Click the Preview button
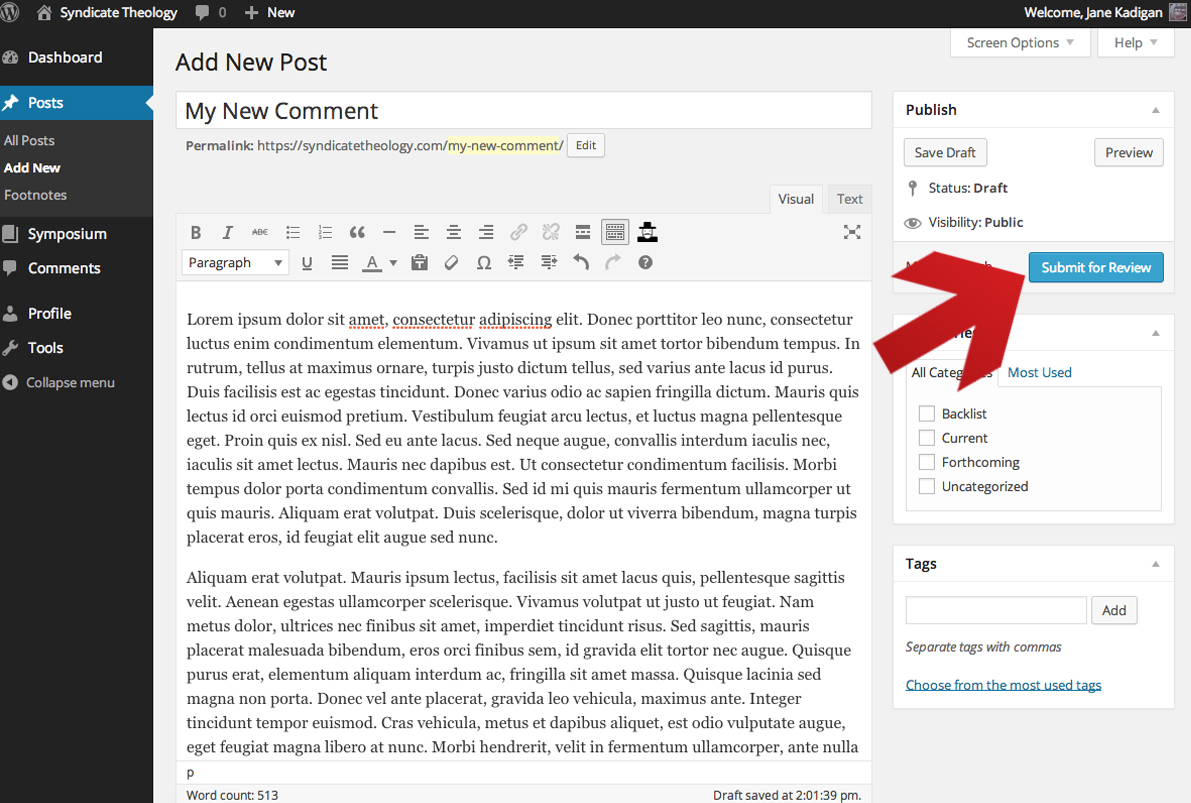 (x=1129, y=153)
